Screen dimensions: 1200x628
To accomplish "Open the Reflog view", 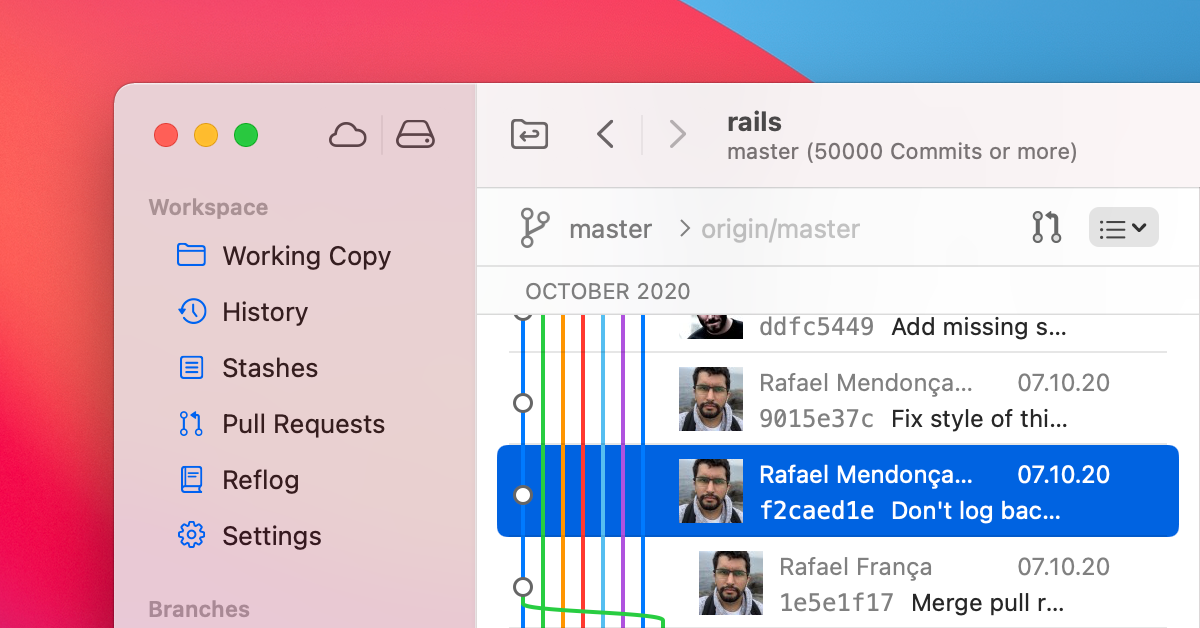I will 260,480.
